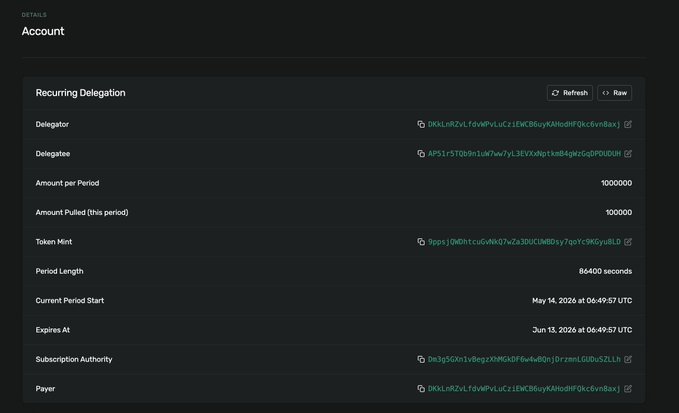Click the Amount per Period label
Image resolution: width=679 pixels, height=413 pixels.
tap(67, 183)
